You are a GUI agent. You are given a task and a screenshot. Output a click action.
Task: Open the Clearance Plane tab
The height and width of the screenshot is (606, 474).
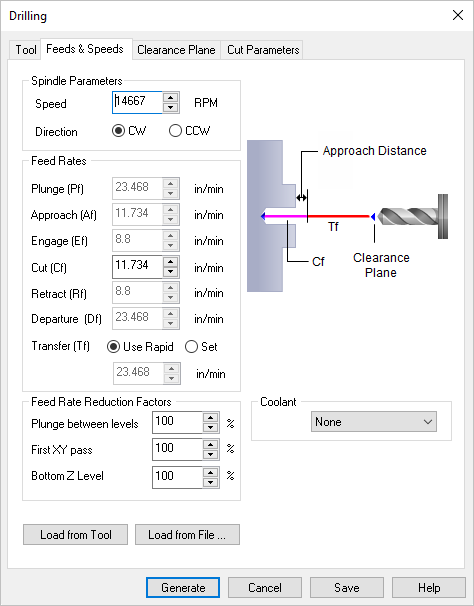(x=176, y=50)
